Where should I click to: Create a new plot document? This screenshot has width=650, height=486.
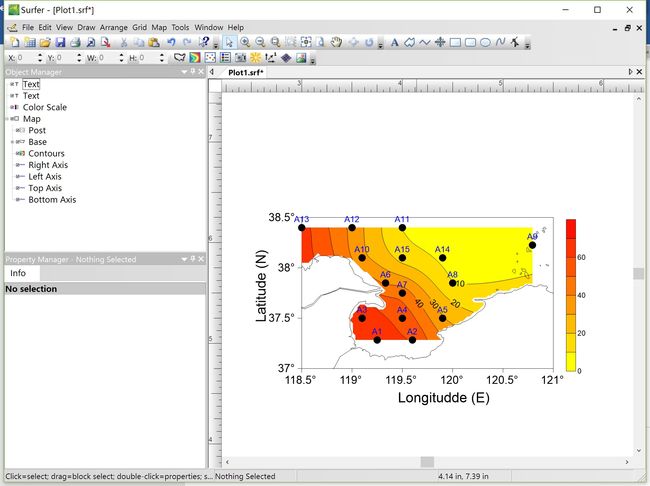pos(15,42)
